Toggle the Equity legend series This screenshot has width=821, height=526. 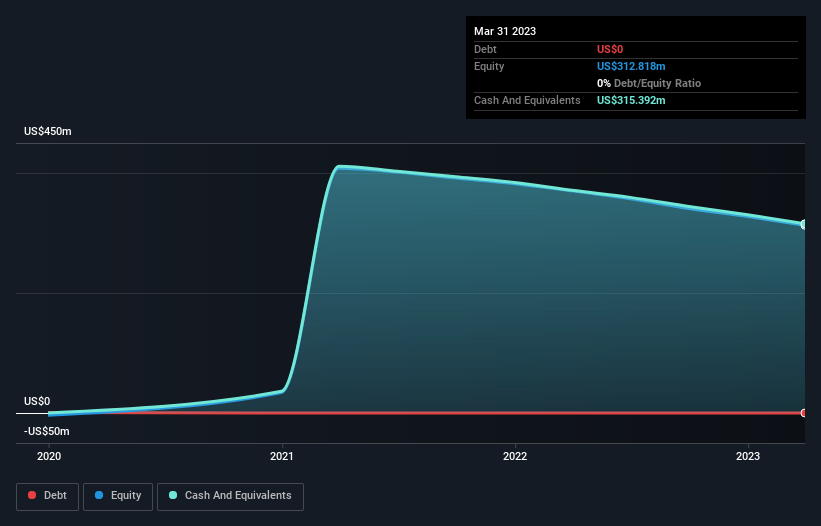(118, 496)
